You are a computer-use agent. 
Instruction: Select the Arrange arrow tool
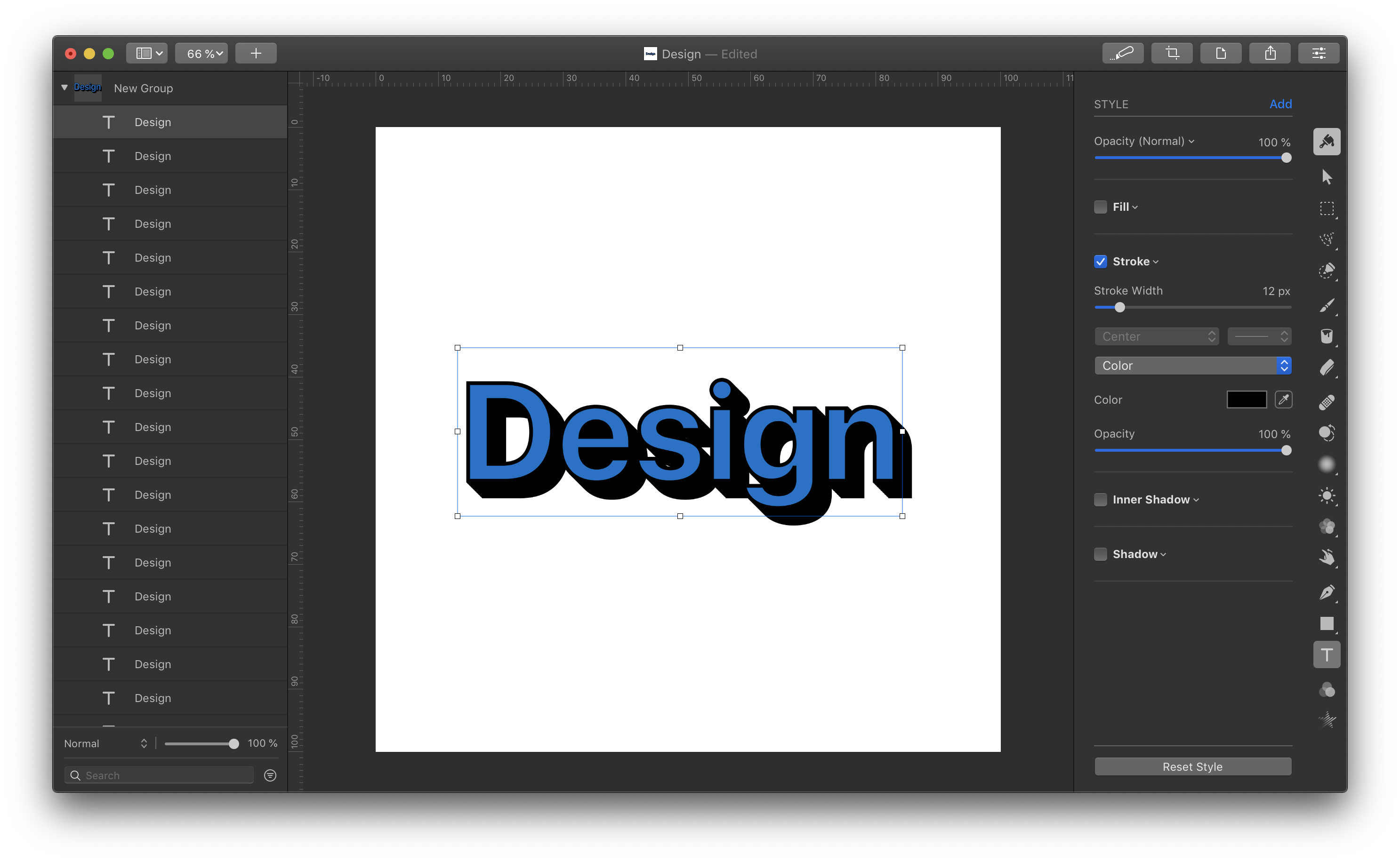[x=1327, y=177]
